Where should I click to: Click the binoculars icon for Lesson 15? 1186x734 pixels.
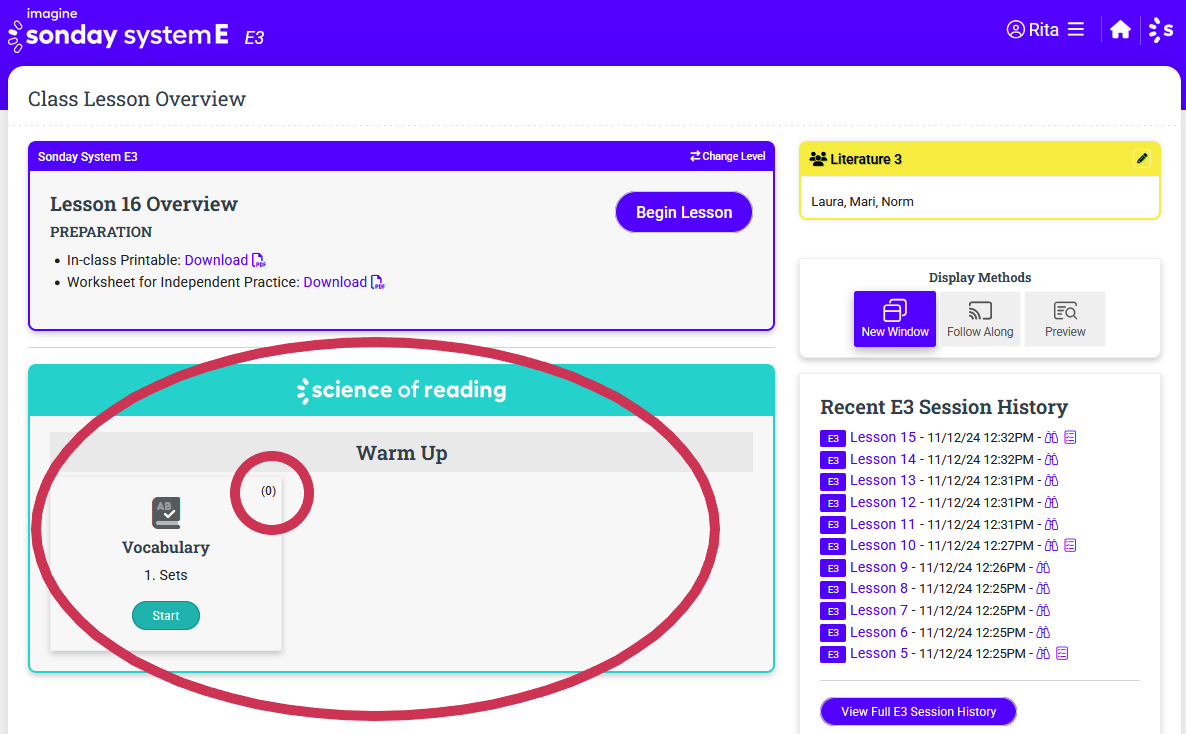(x=1051, y=437)
